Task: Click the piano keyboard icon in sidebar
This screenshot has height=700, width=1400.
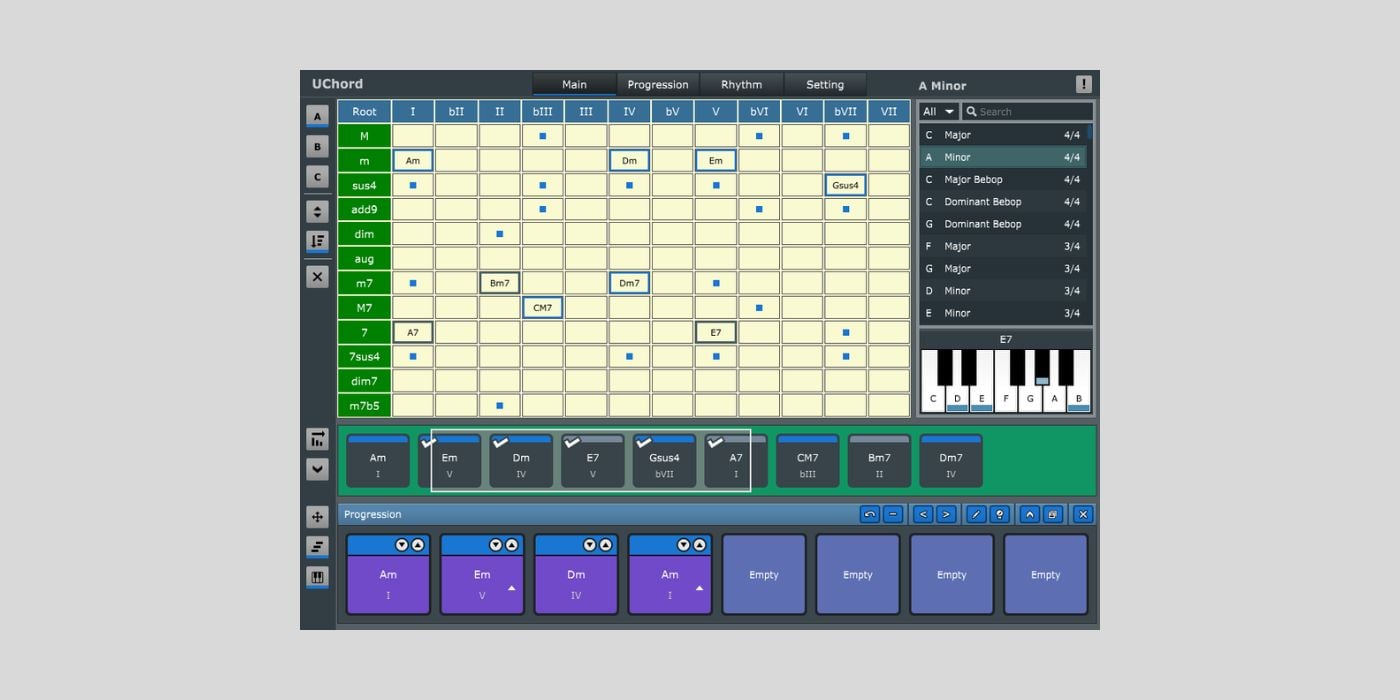Action: point(317,577)
